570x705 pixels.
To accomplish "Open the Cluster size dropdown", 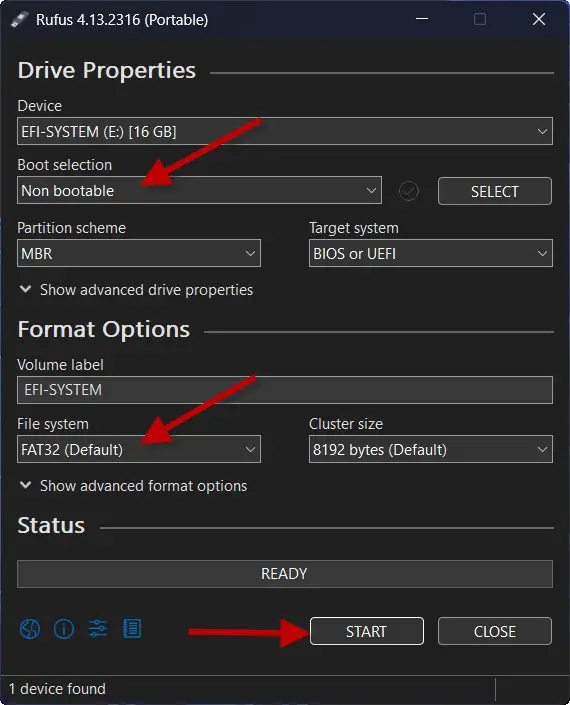I will point(431,449).
